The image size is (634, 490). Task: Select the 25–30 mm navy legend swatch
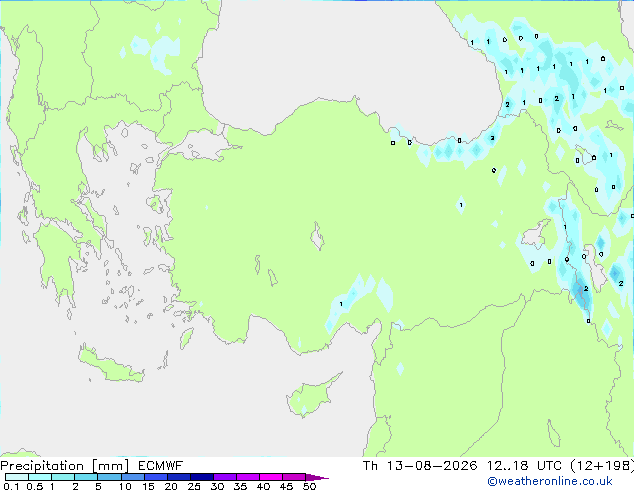click(201, 477)
